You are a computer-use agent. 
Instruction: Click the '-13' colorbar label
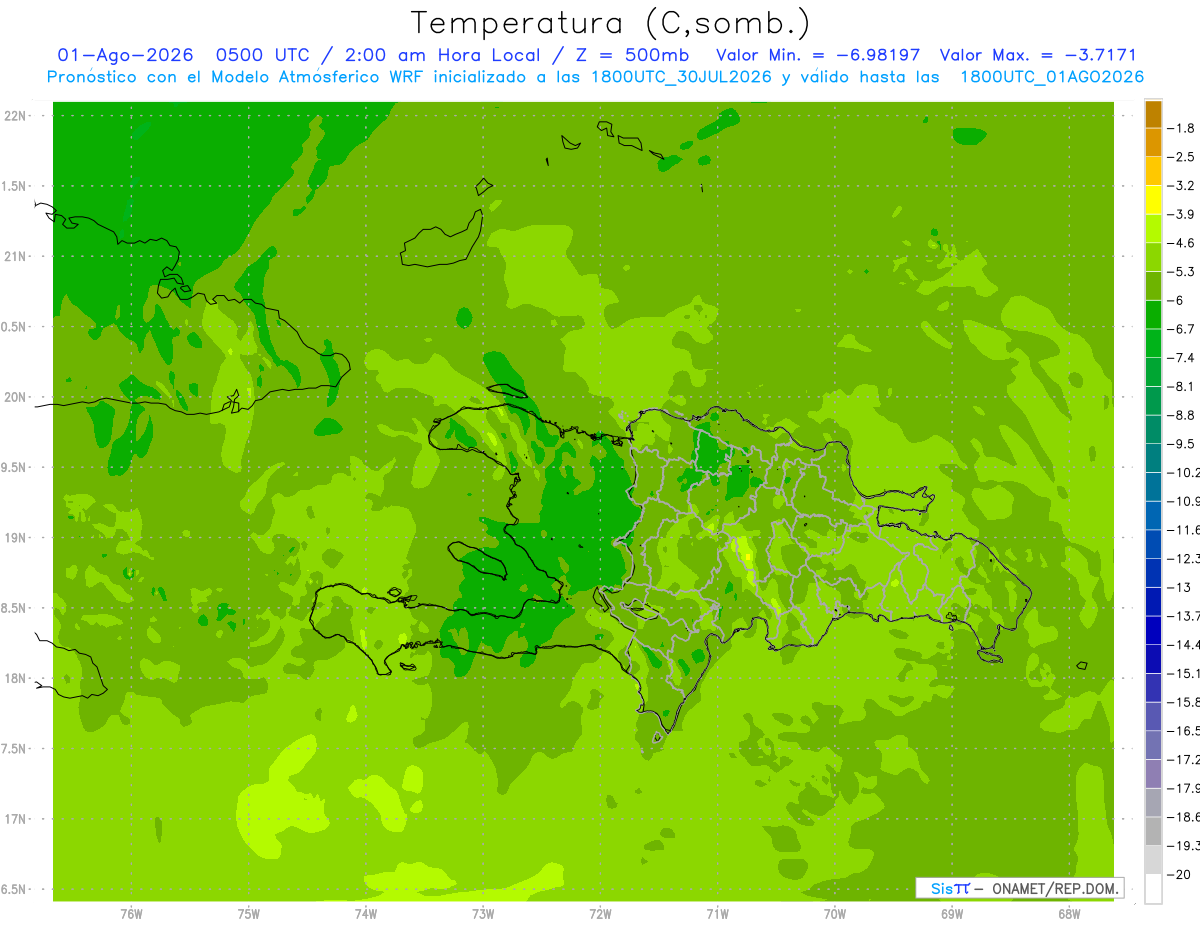click(x=1181, y=587)
